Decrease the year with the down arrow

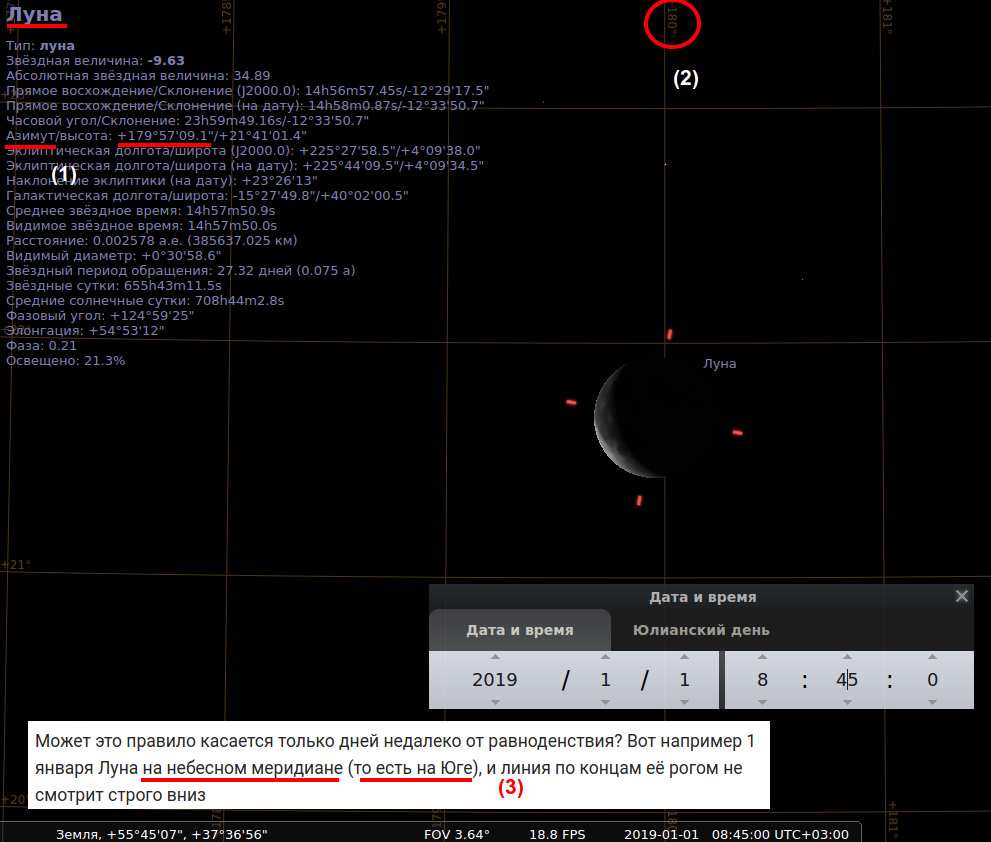(494, 702)
